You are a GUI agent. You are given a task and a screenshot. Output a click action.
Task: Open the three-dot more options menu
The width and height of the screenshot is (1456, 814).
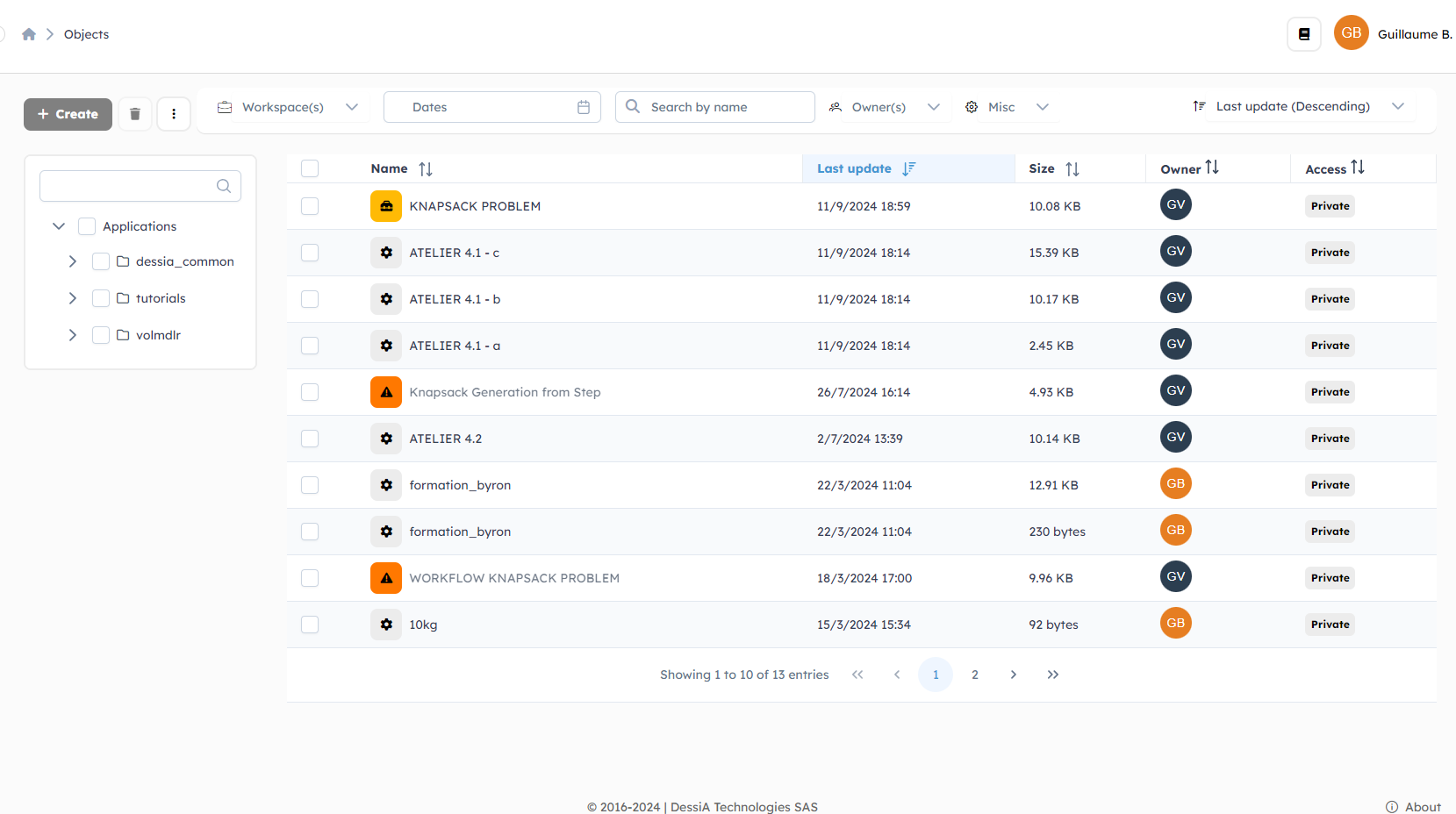[x=174, y=114]
